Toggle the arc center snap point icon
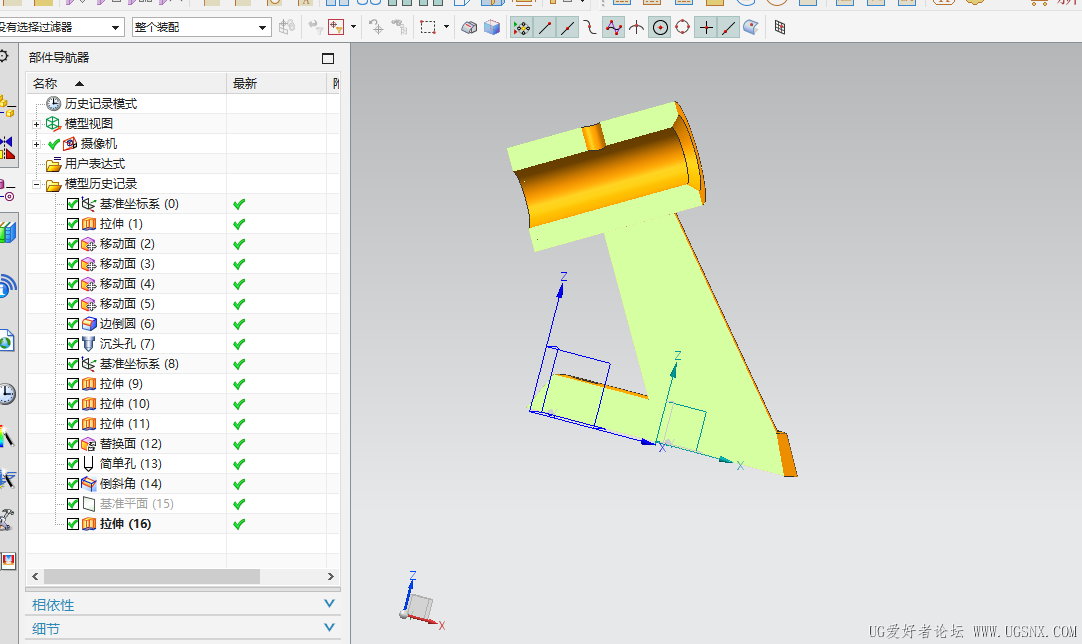The height and width of the screenshot is (644, 1082). pos(660,28)
